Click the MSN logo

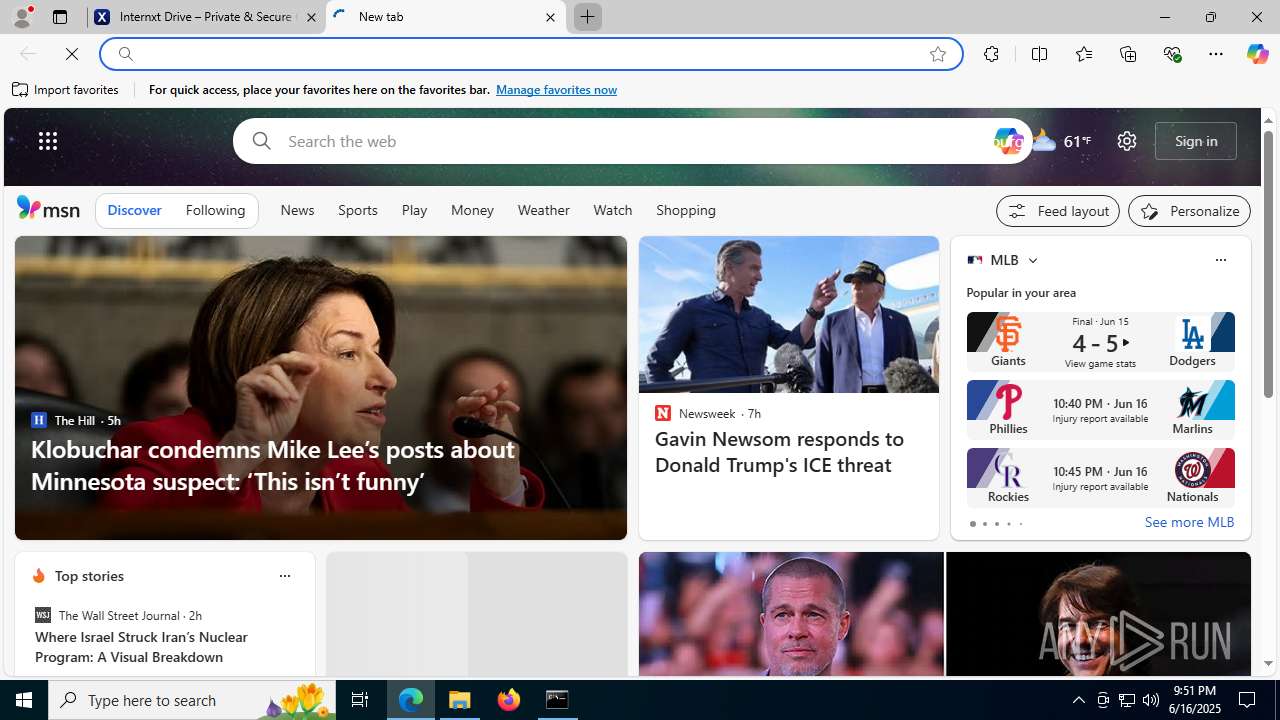[x=48, y=208]
